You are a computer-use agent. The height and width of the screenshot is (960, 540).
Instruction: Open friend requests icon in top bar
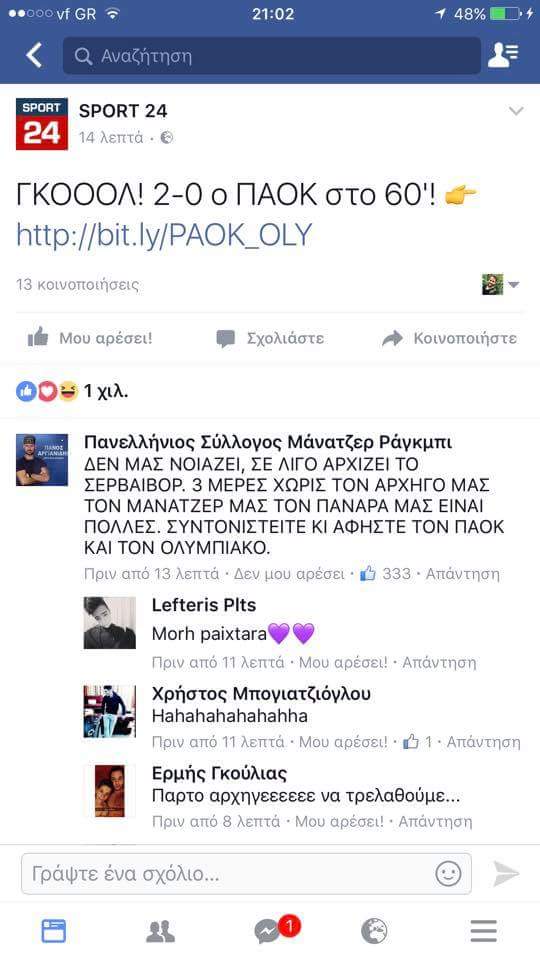click(x=503, y=56)
